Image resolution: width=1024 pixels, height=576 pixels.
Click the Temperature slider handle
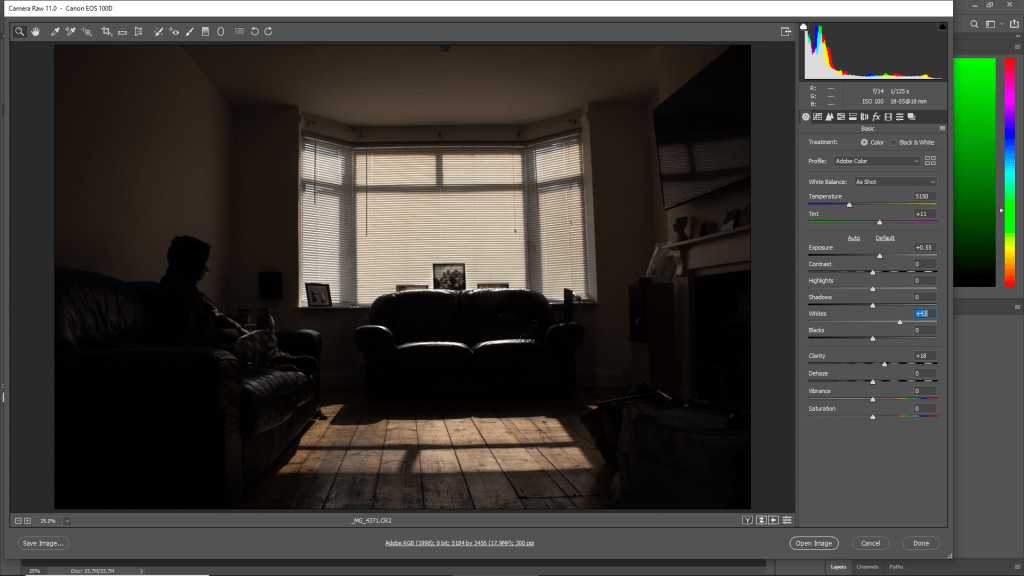(849, 204)
